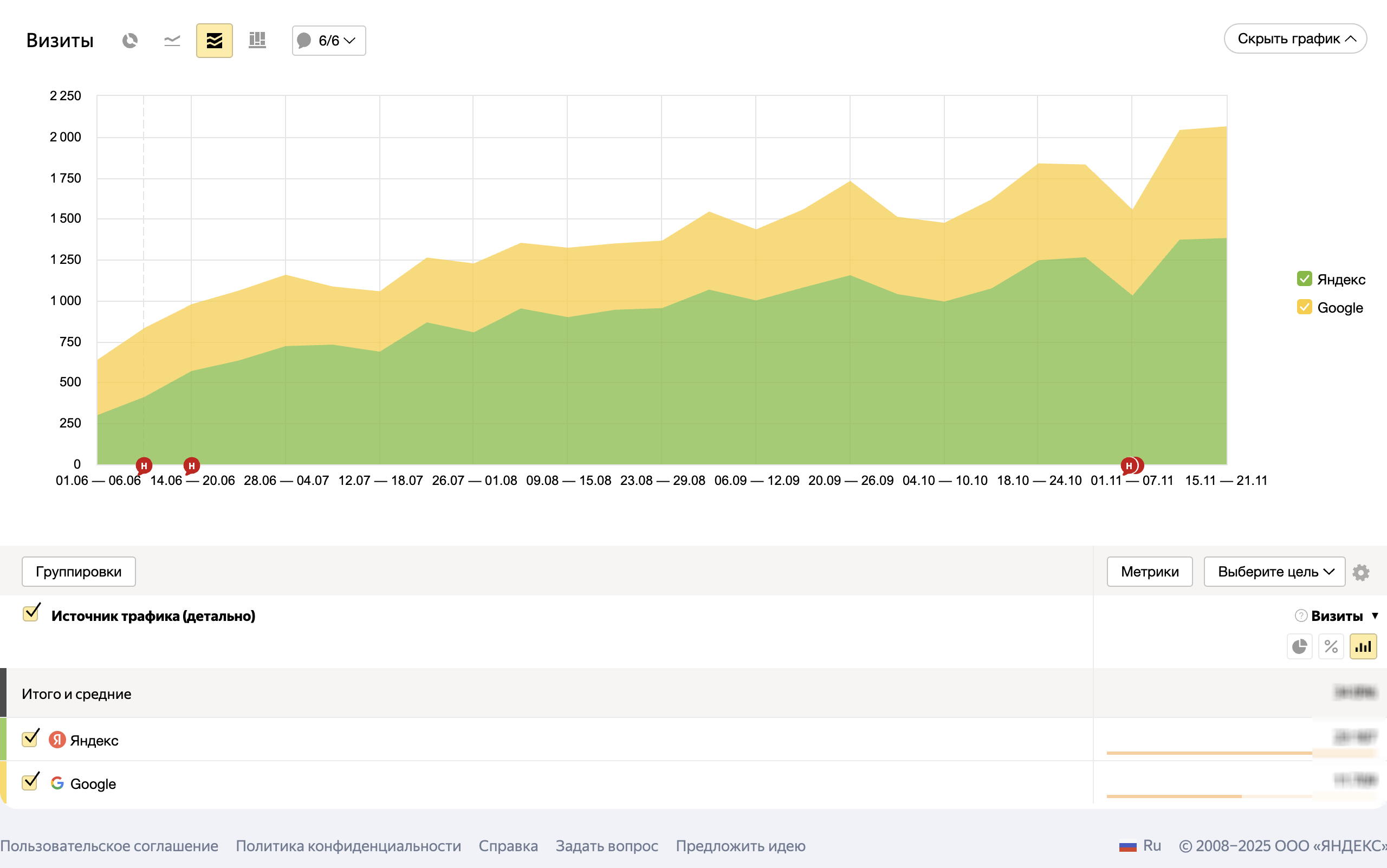Open the Политика конфиденциальности link
This screenshot has height=868, width=1387.
(348, 846)
